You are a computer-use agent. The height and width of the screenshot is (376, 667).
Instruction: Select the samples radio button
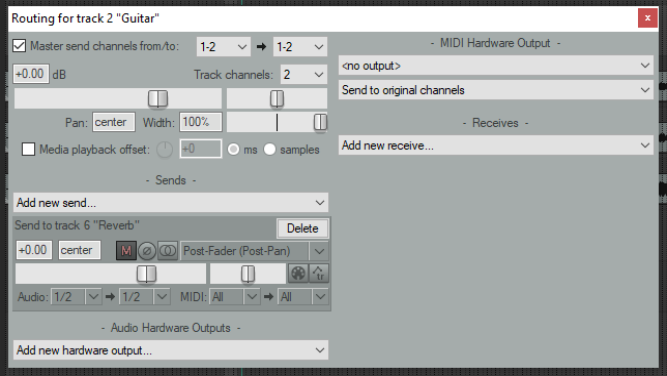(270, 149)
